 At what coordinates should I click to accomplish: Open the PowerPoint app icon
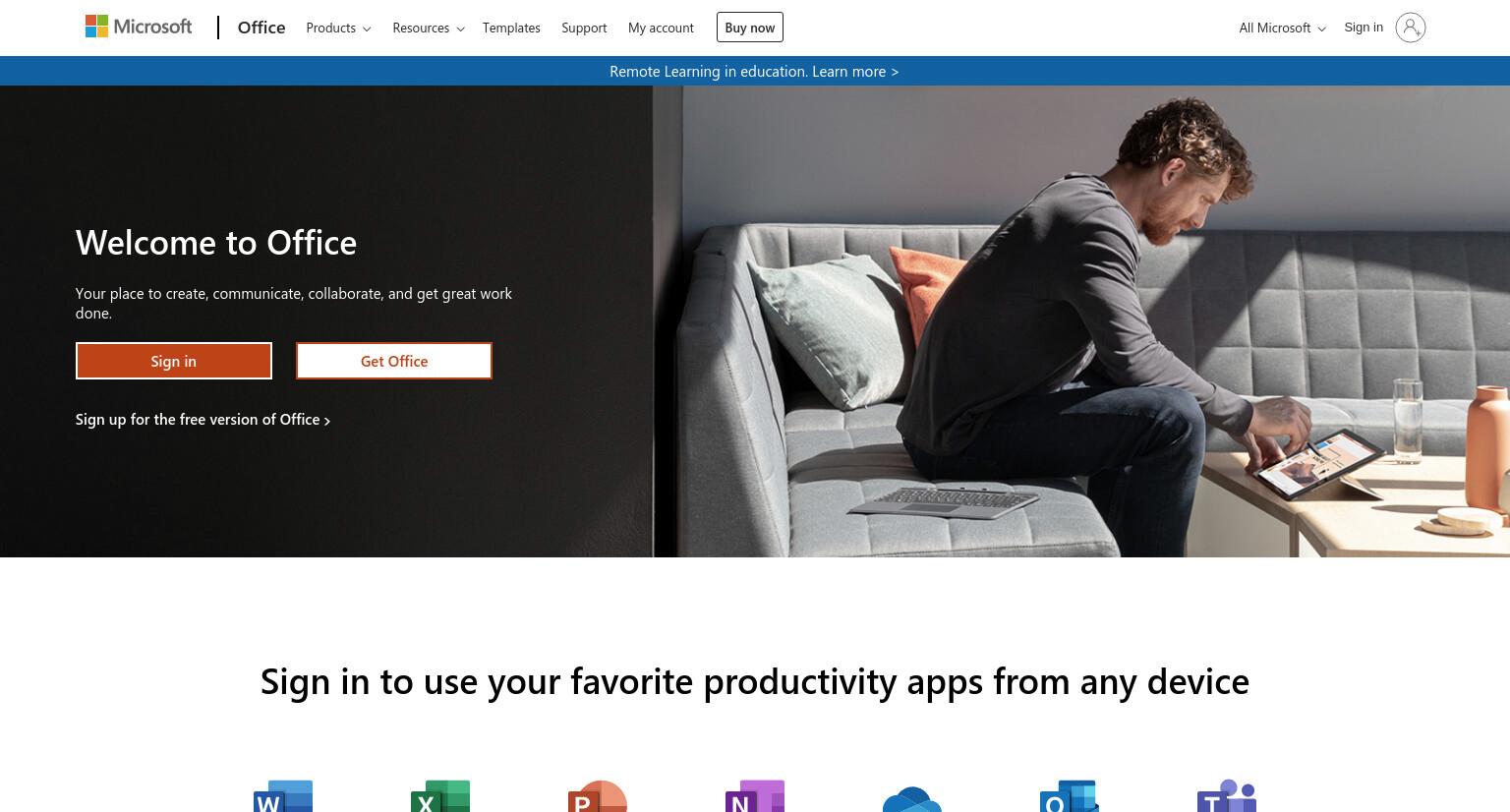point(598,795)
